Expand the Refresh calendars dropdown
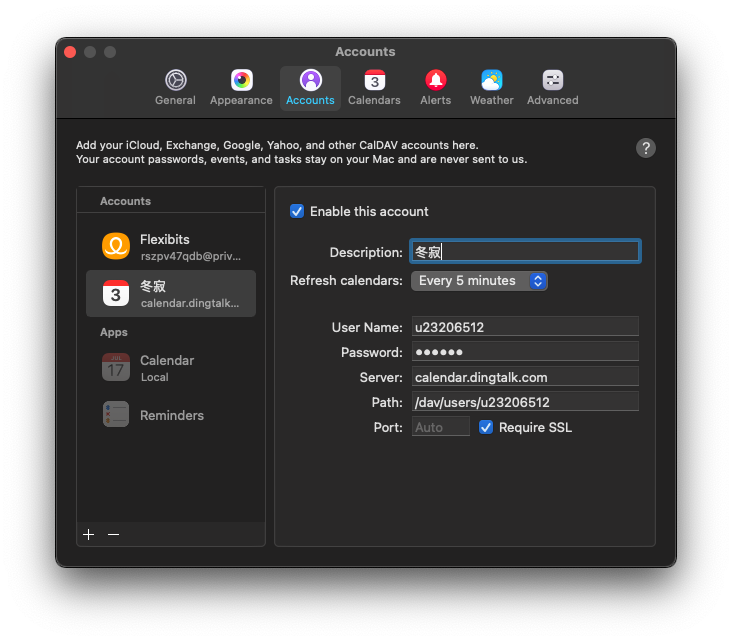 coord(479,281)
